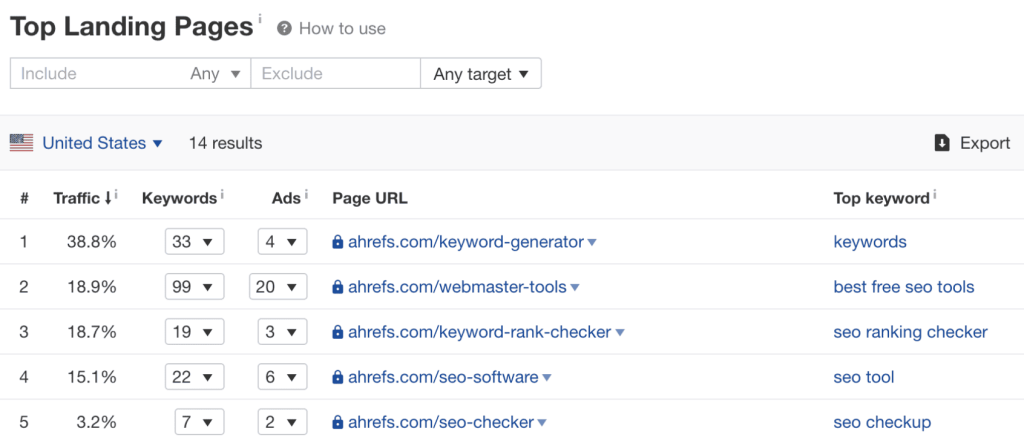This screenshot has width=1024, height=440.
Task: Click the 'seo tool' keyword link
Action: click(864, 377)
